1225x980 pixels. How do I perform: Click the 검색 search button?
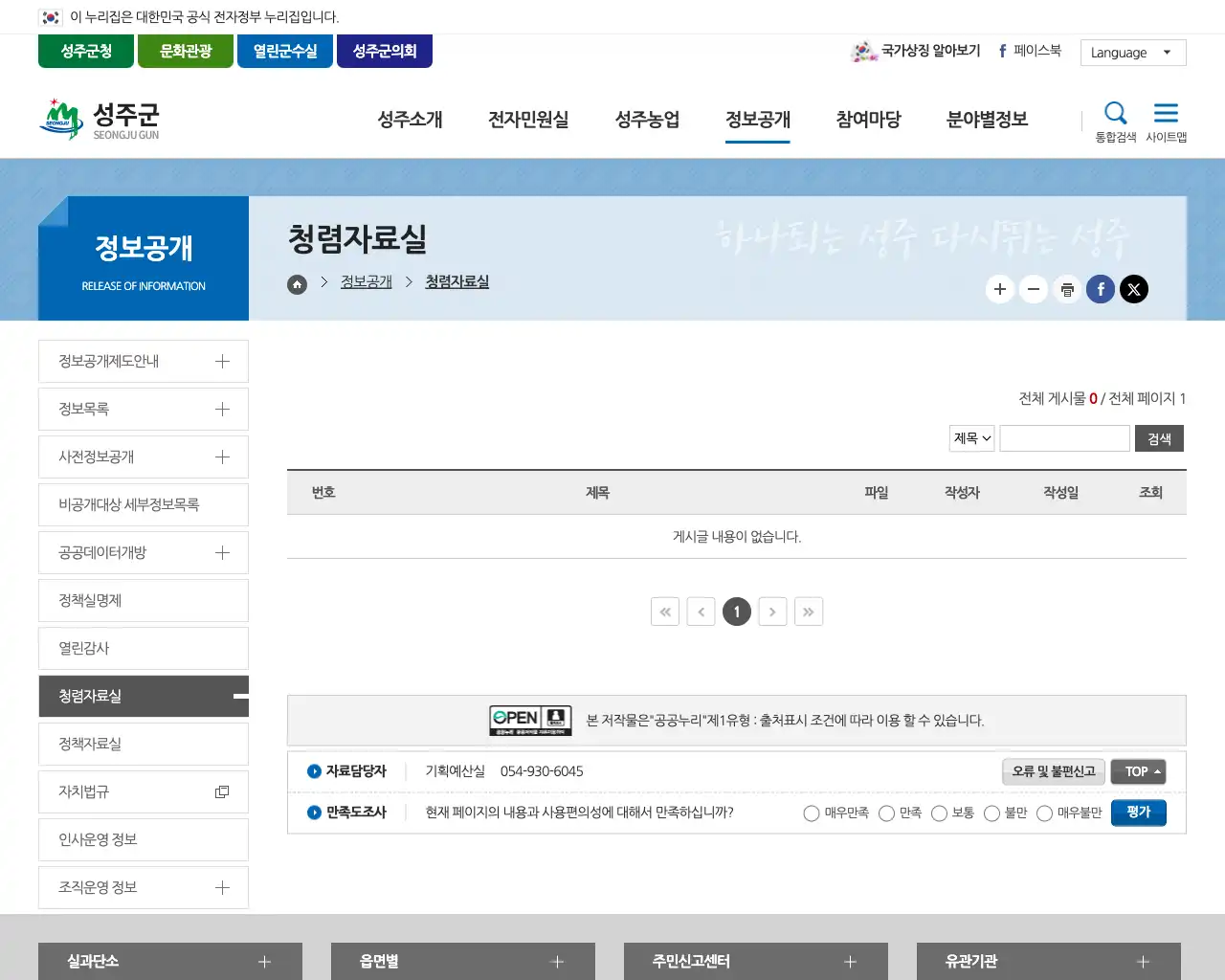pos(1159,438)
